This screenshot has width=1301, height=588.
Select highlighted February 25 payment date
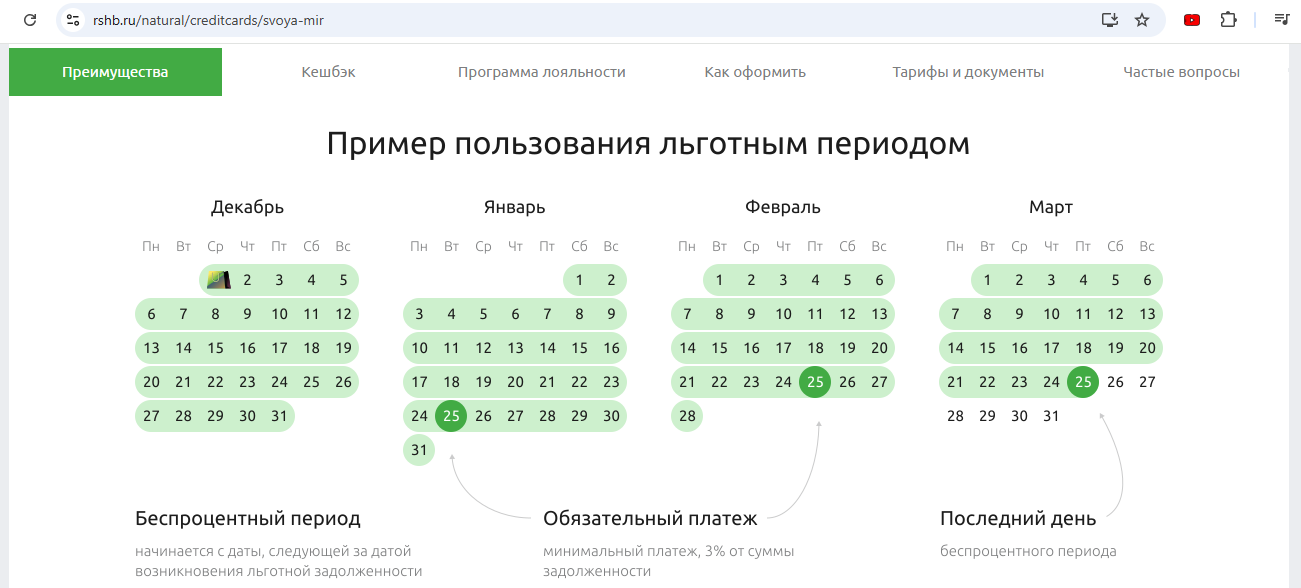coord(815,382)
